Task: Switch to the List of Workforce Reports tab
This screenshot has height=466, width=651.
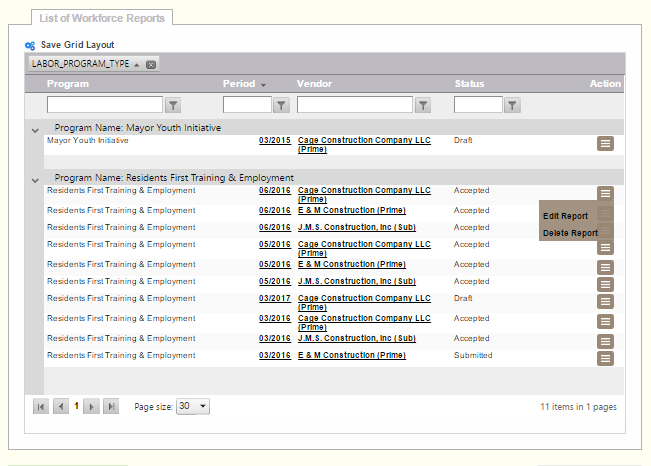Action: [x=103, y=18]
